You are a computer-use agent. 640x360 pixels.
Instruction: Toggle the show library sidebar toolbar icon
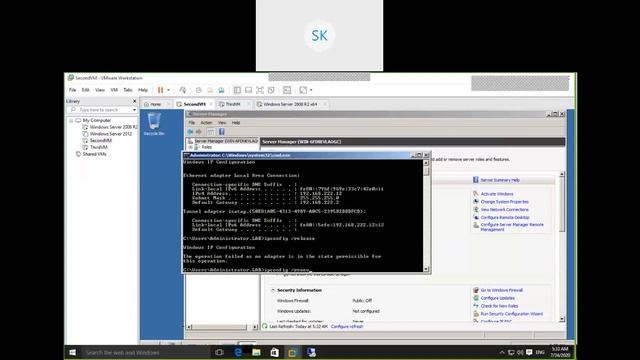[x=237, y=90]
